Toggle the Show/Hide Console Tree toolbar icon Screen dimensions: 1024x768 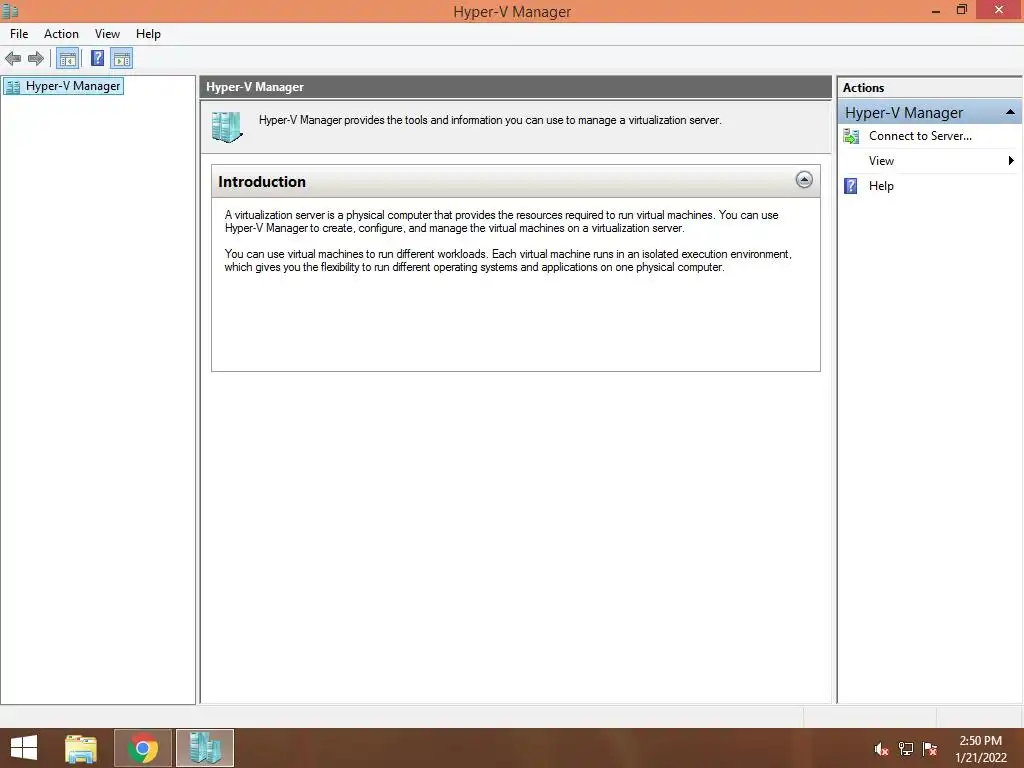click(68, 59)
